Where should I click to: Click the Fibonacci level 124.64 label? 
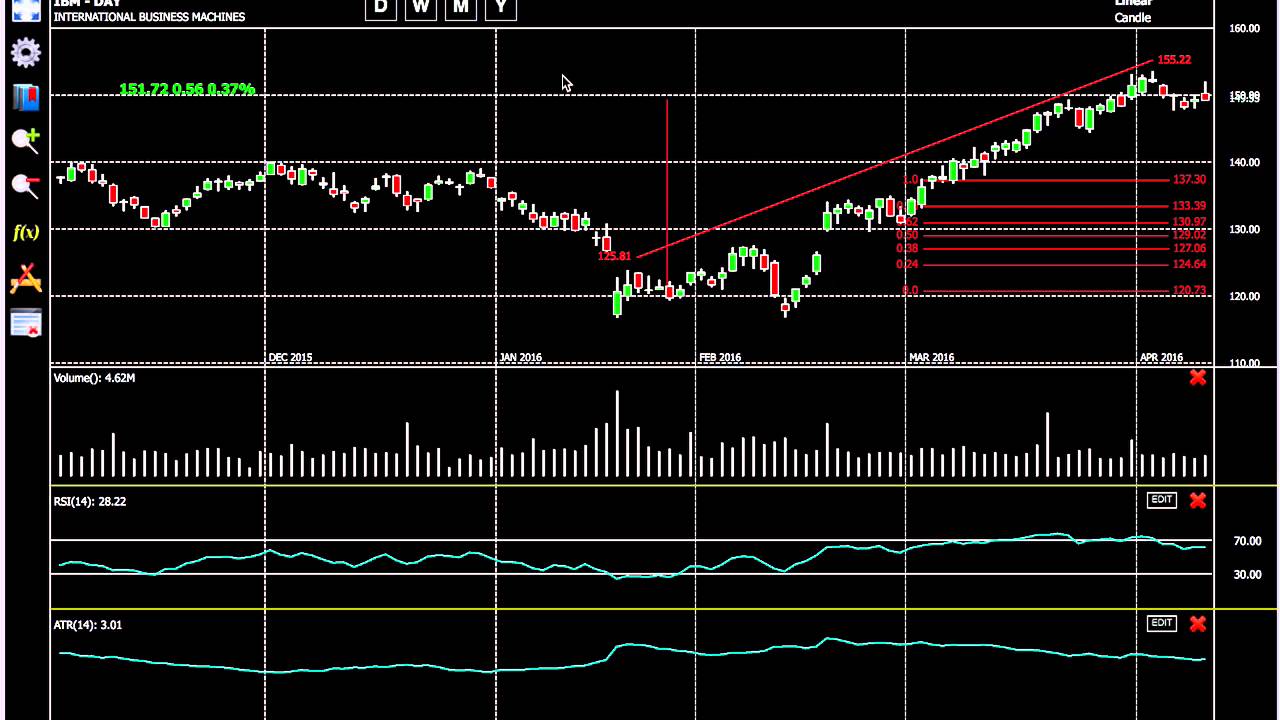point(1189,264)
